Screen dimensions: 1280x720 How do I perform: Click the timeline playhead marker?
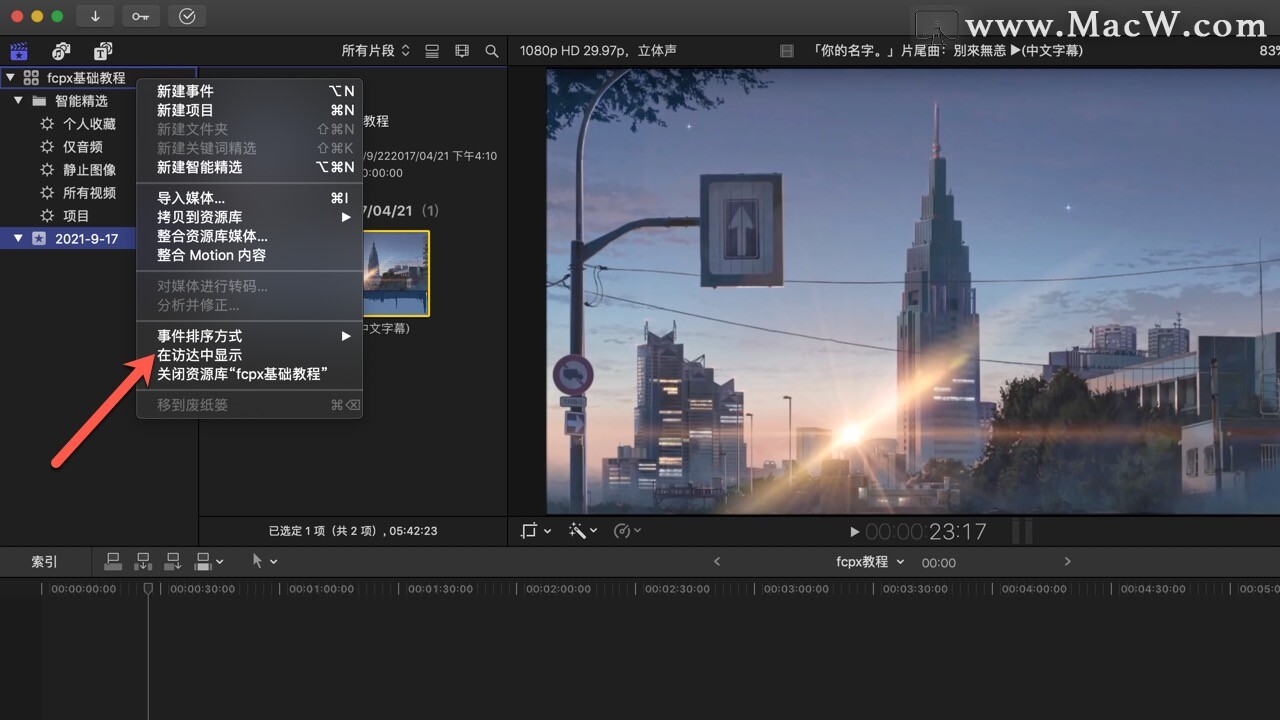click(148, 589)
